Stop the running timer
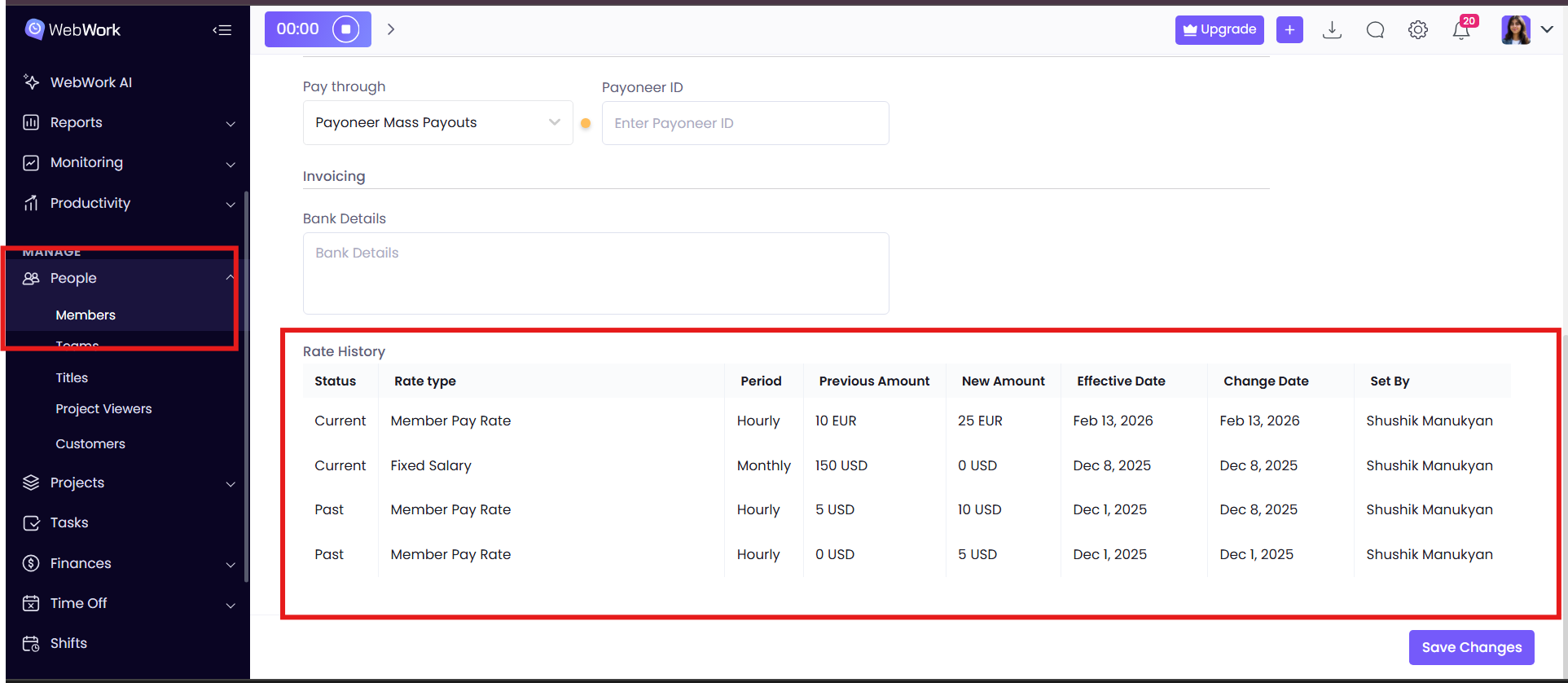This screenshot has width=1568, height=683. coord(345,29)
